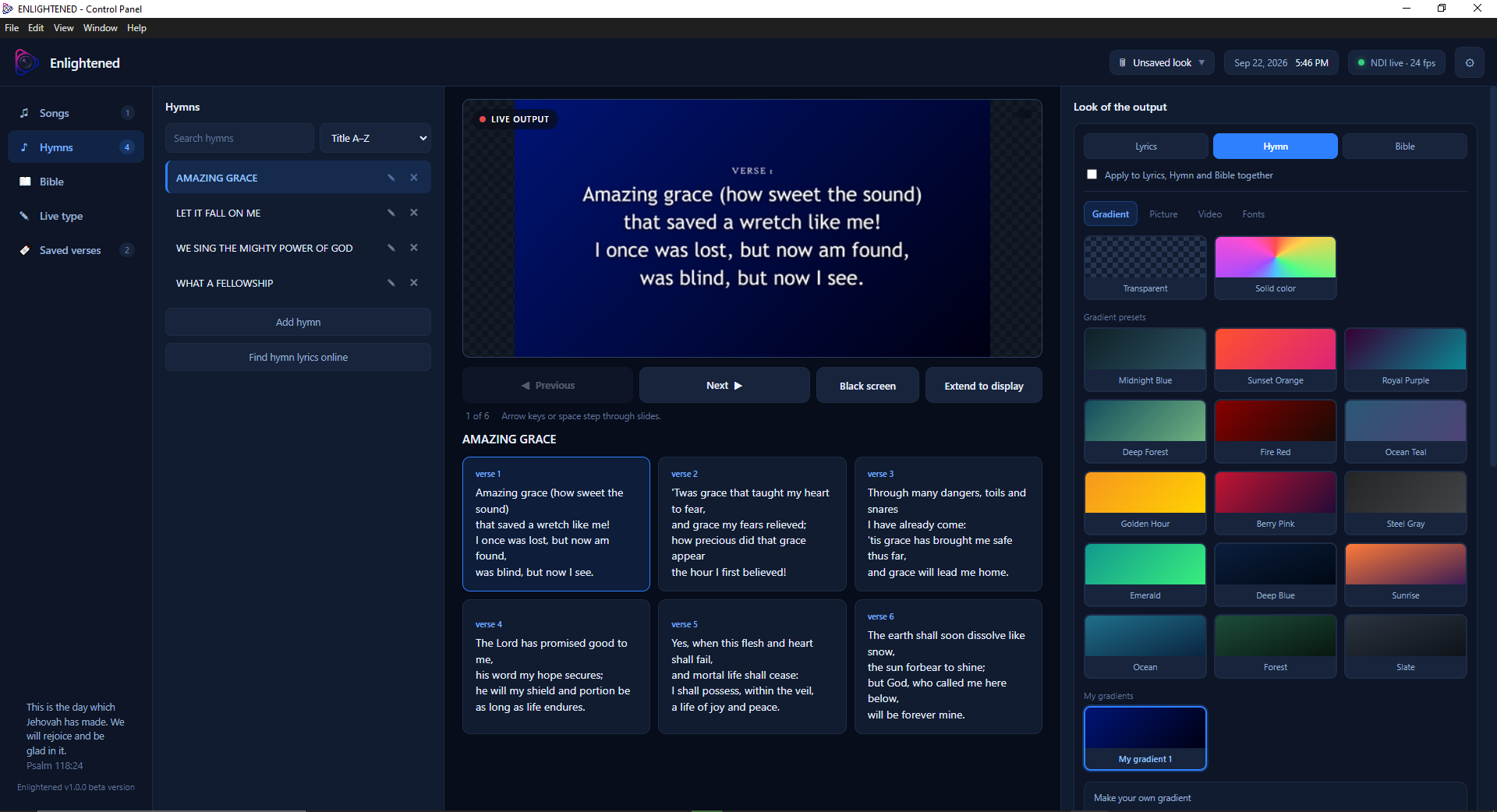
Task: Select the Gradient background tab
Action: click(1110, 214)
